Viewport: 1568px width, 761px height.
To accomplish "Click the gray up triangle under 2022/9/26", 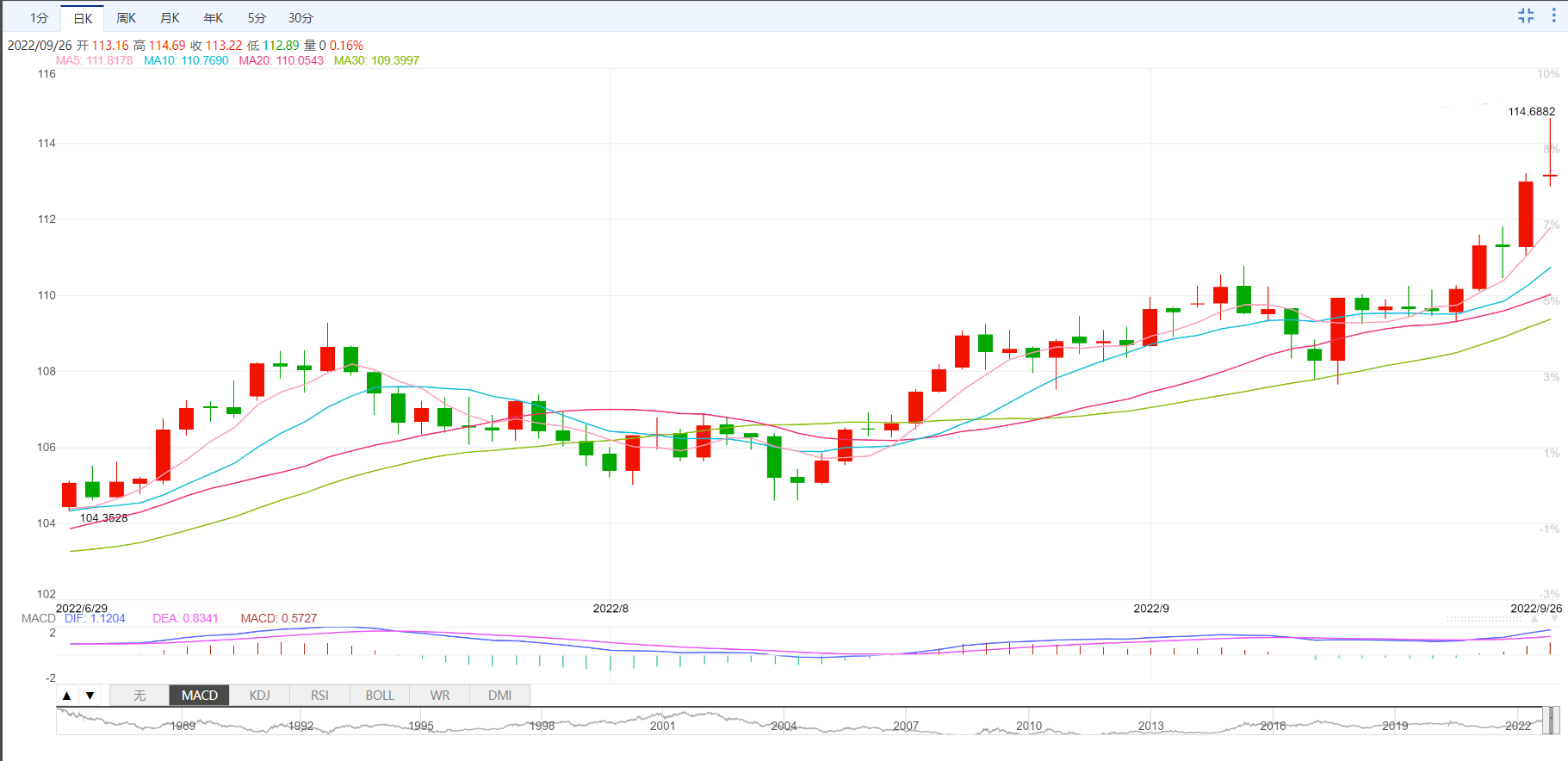I will (x=1534, y=618).
